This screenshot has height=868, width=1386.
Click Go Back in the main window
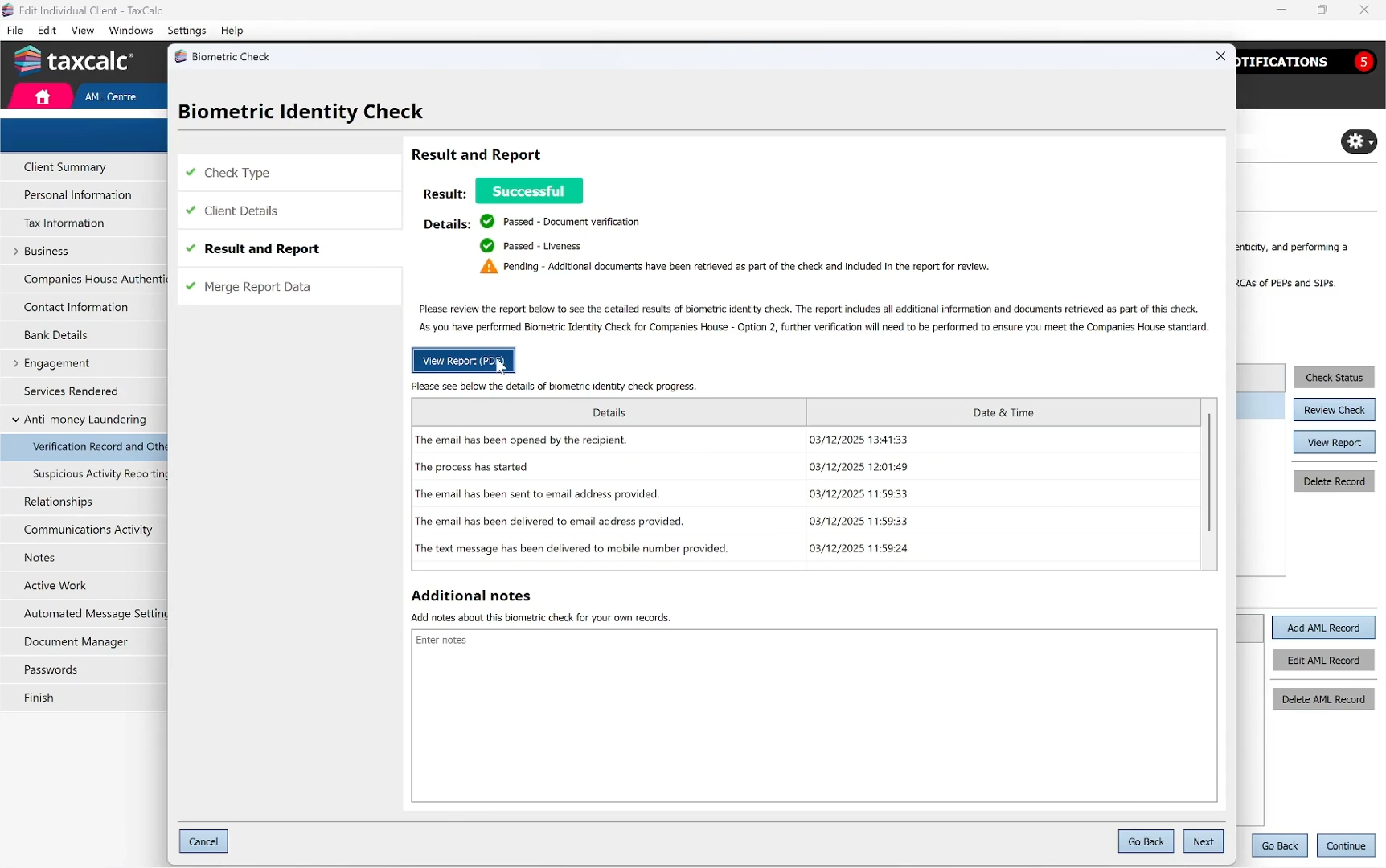1279,845
